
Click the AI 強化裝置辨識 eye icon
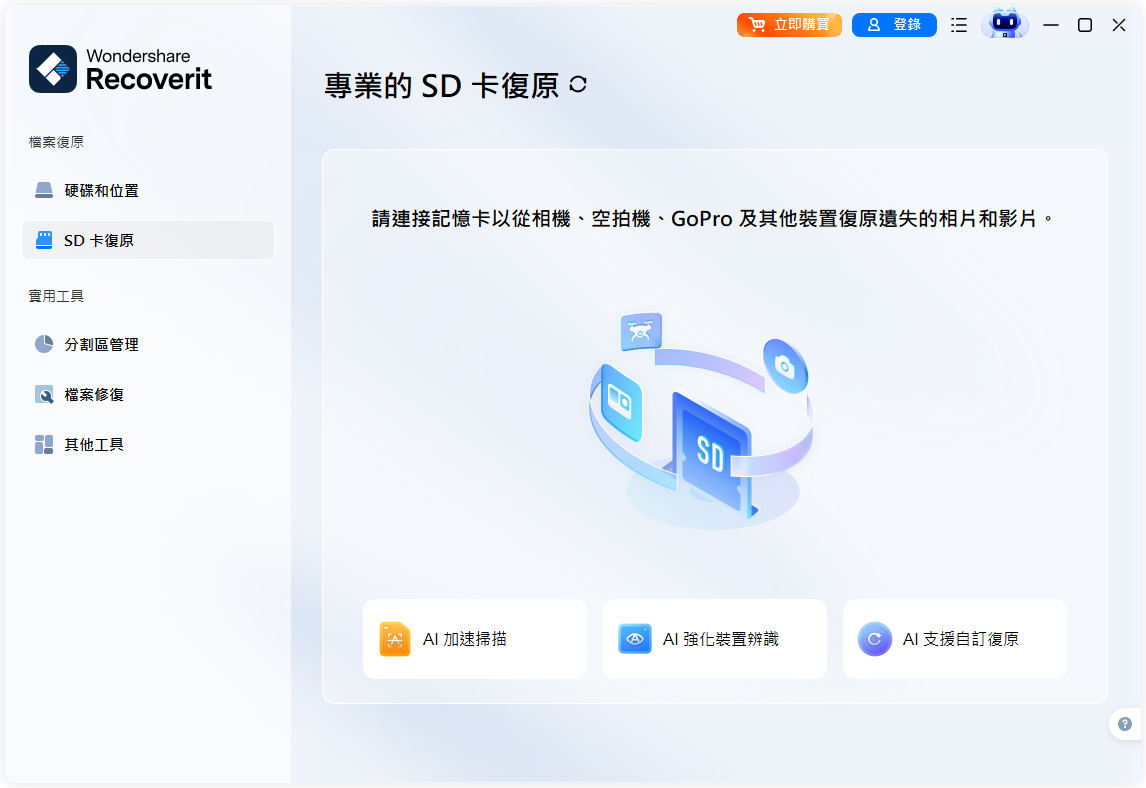[x=634, y=639]
